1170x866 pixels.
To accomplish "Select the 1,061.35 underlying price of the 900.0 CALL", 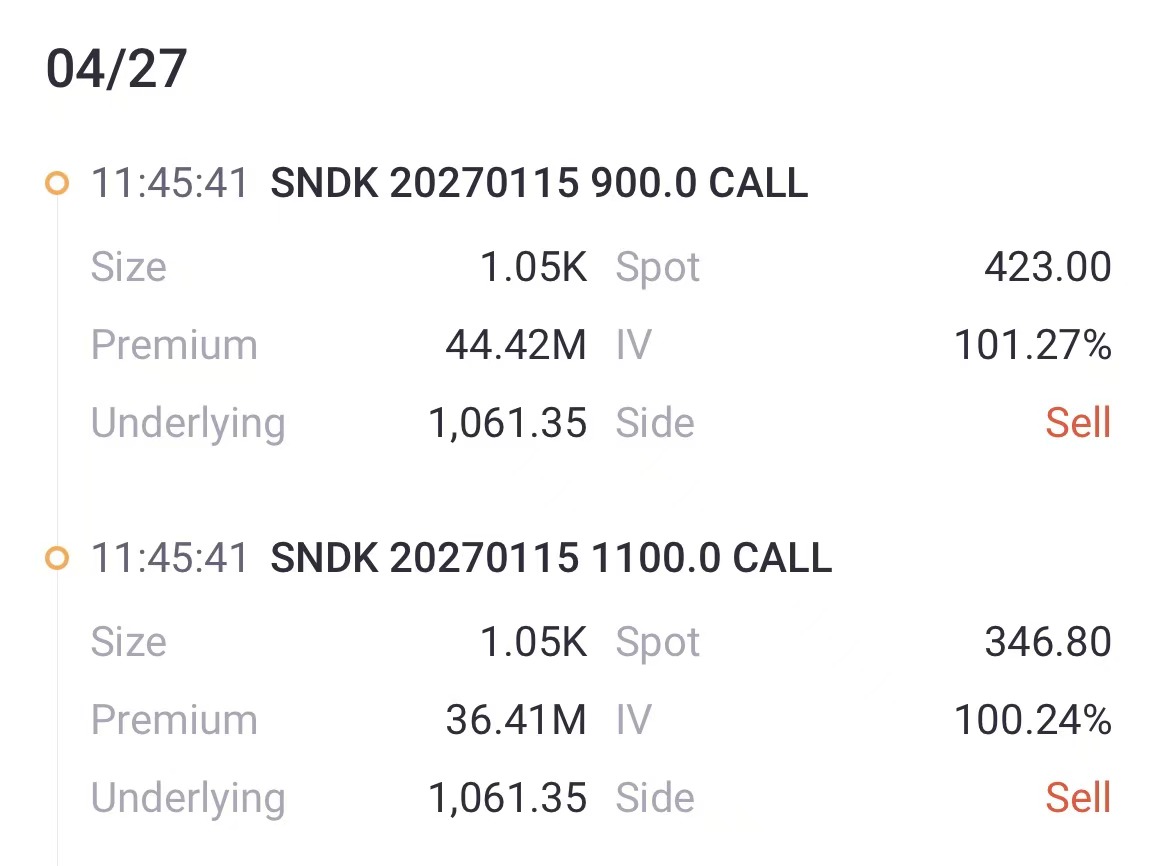I will [508, 424].
